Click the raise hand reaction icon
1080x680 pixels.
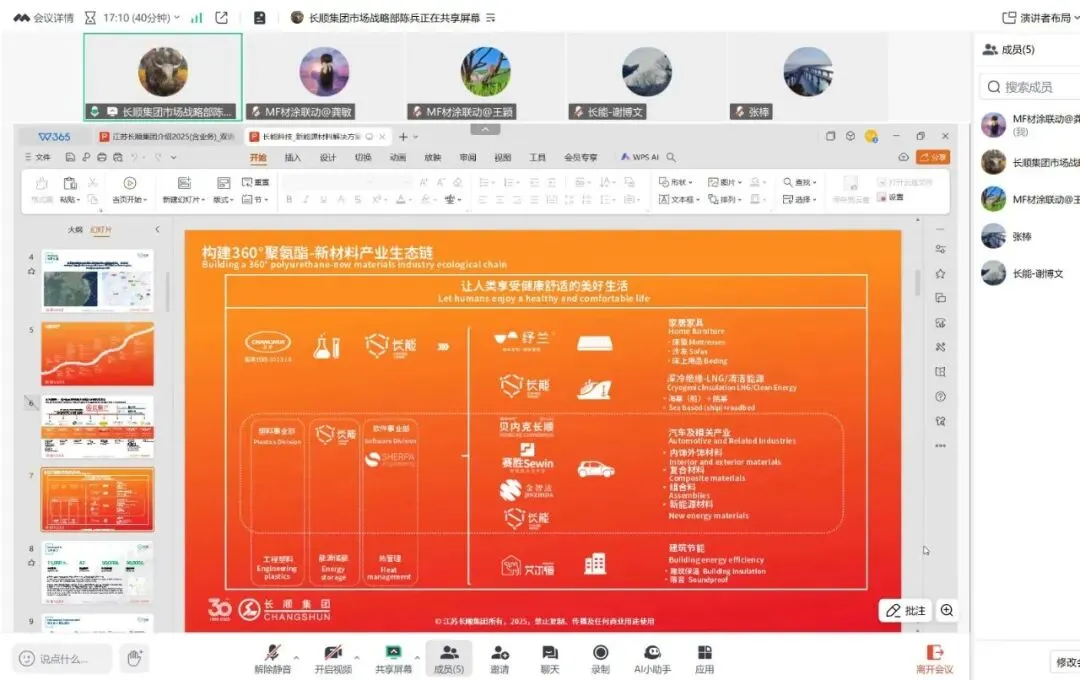(x=134, y=659)
